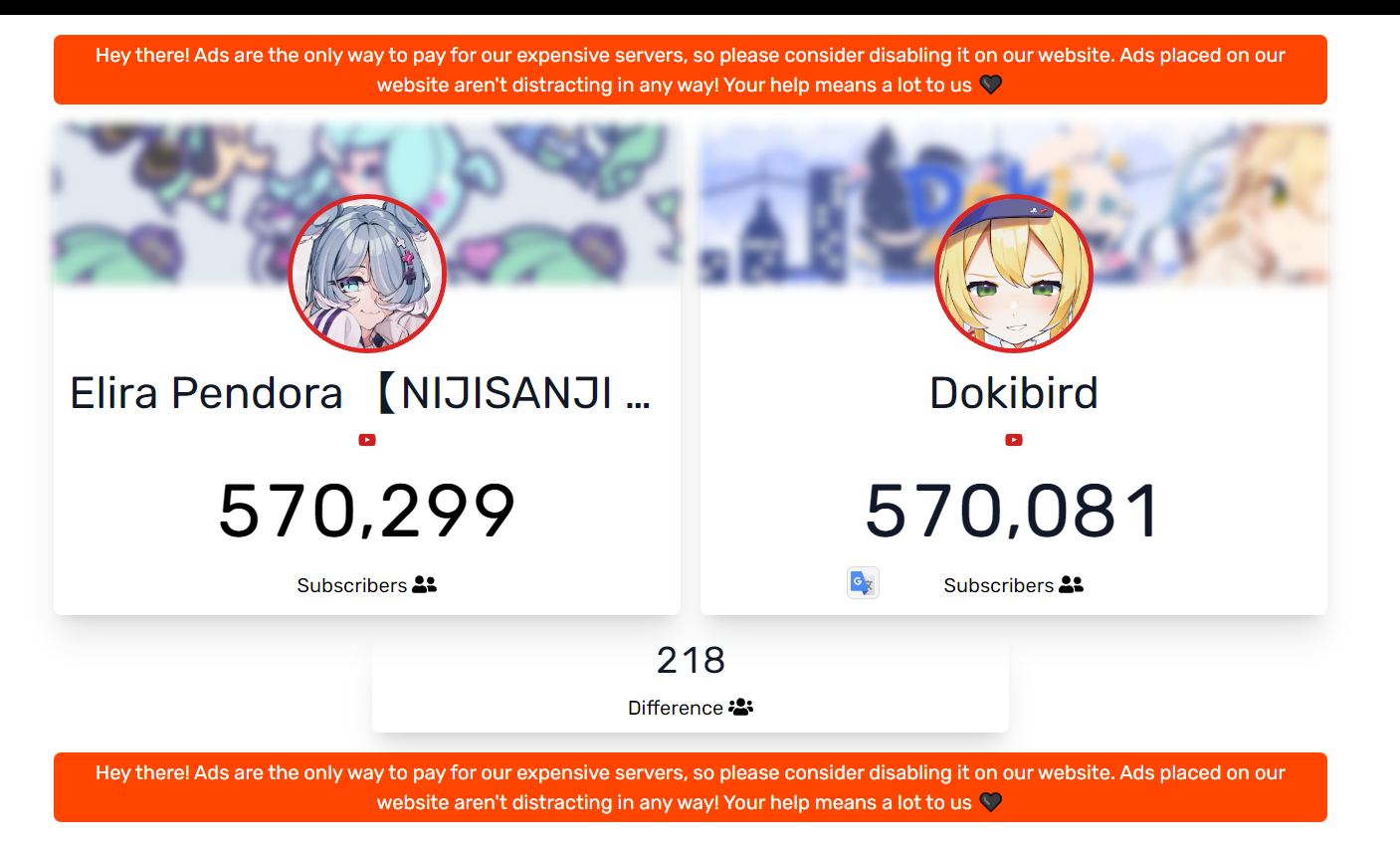Click the top orange ads notice banner
Viewport: 1400px width, 845px height.
(x=691, y=70)
